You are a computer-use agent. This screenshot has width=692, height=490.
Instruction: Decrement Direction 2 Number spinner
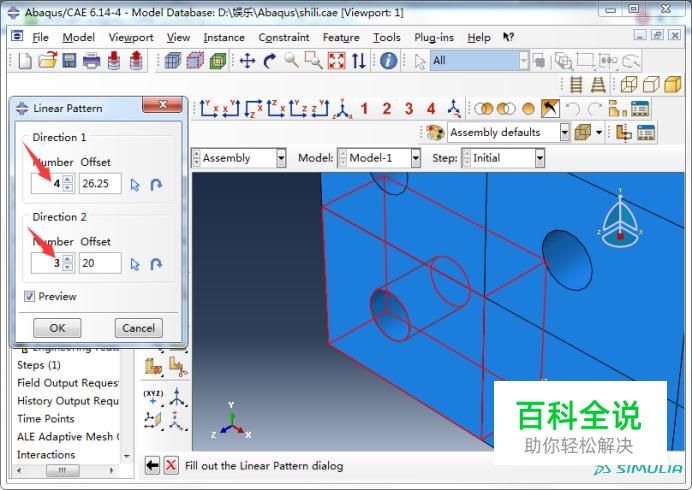68,267
